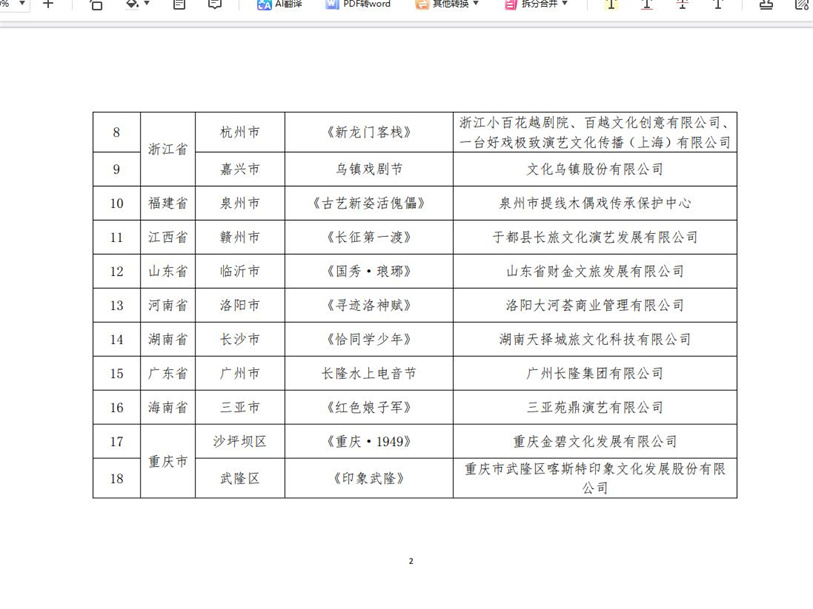Click the 《新龙门客栈》 table cell
The image size is (813, 609).
pyautogui.click(x=369, y=132)
